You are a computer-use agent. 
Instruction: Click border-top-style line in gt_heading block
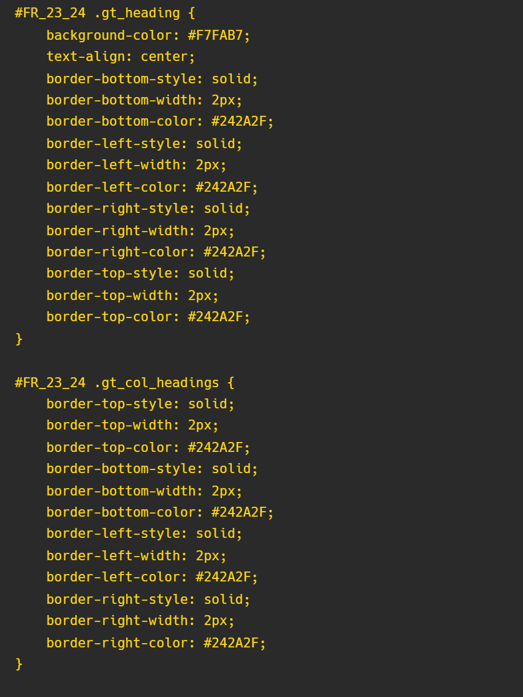[x=140, y=273]
